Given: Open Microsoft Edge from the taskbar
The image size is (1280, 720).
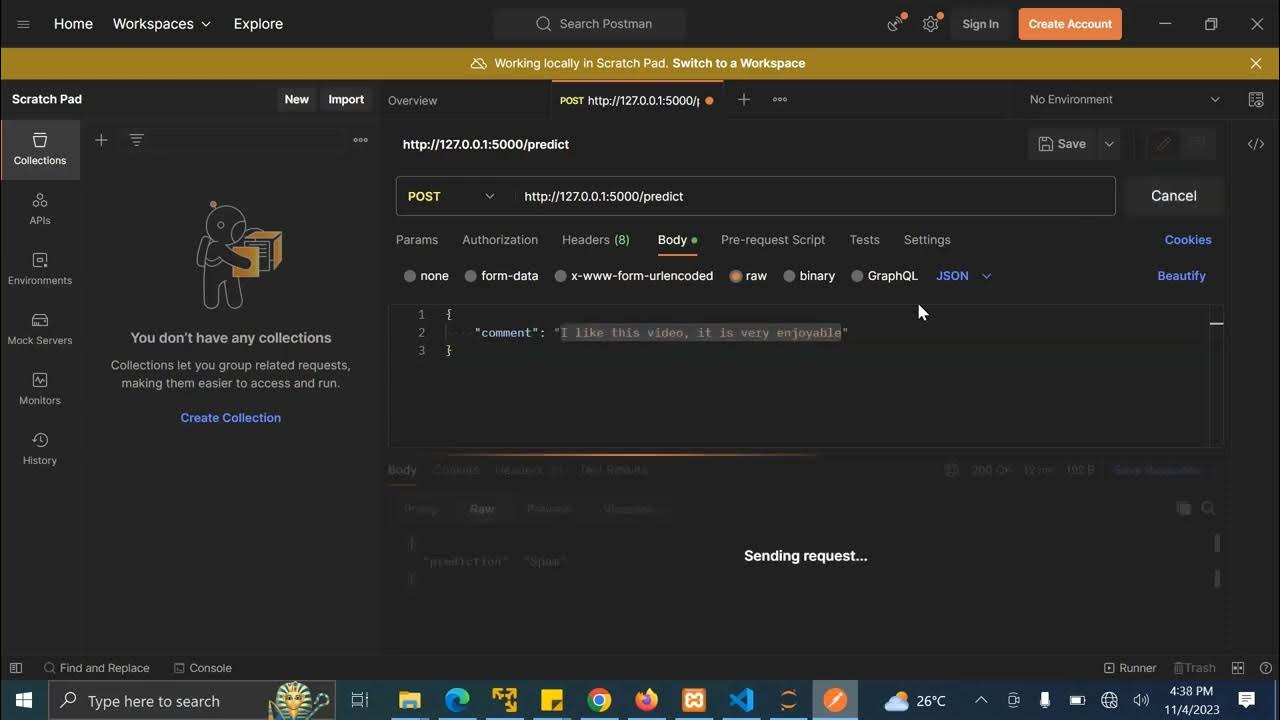Looking at the screenshot, I should tap(457, 700).
